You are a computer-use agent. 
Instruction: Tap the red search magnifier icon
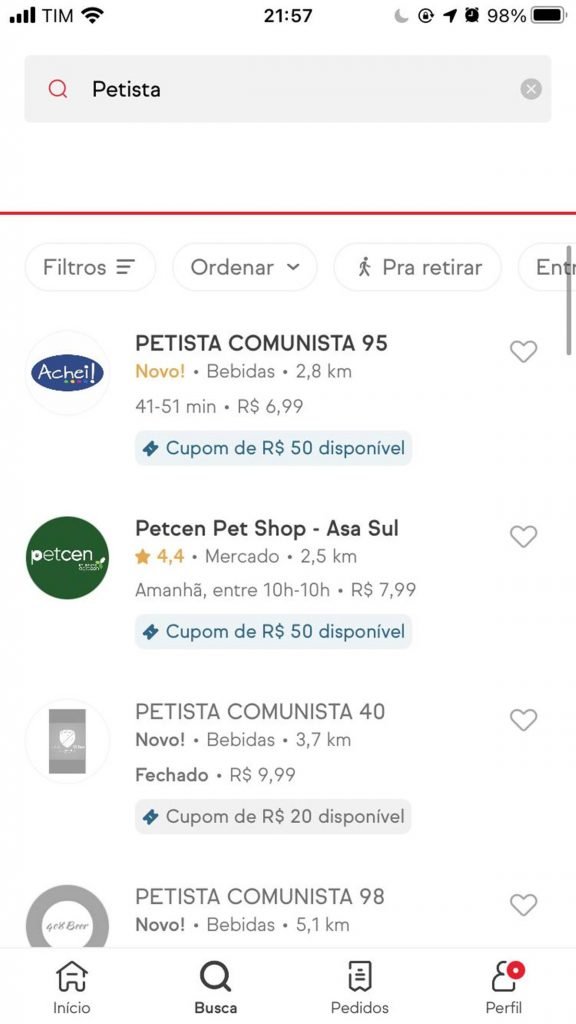point(57,89)
